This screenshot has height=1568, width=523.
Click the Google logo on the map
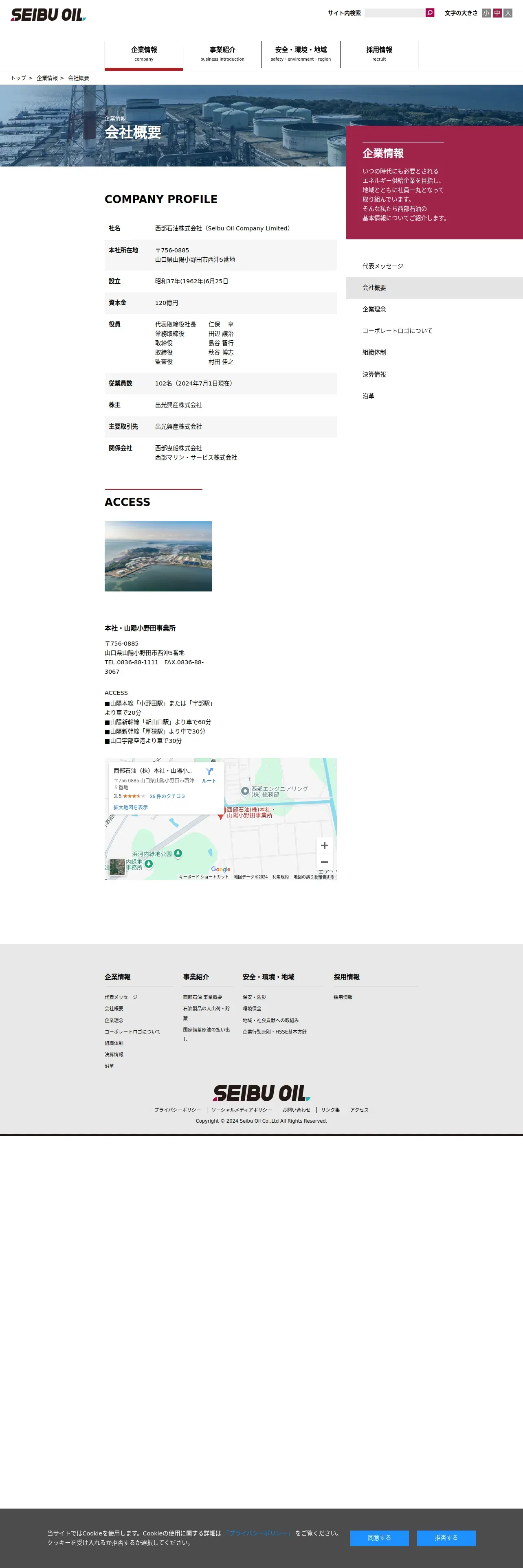click(x=220, y=869)
